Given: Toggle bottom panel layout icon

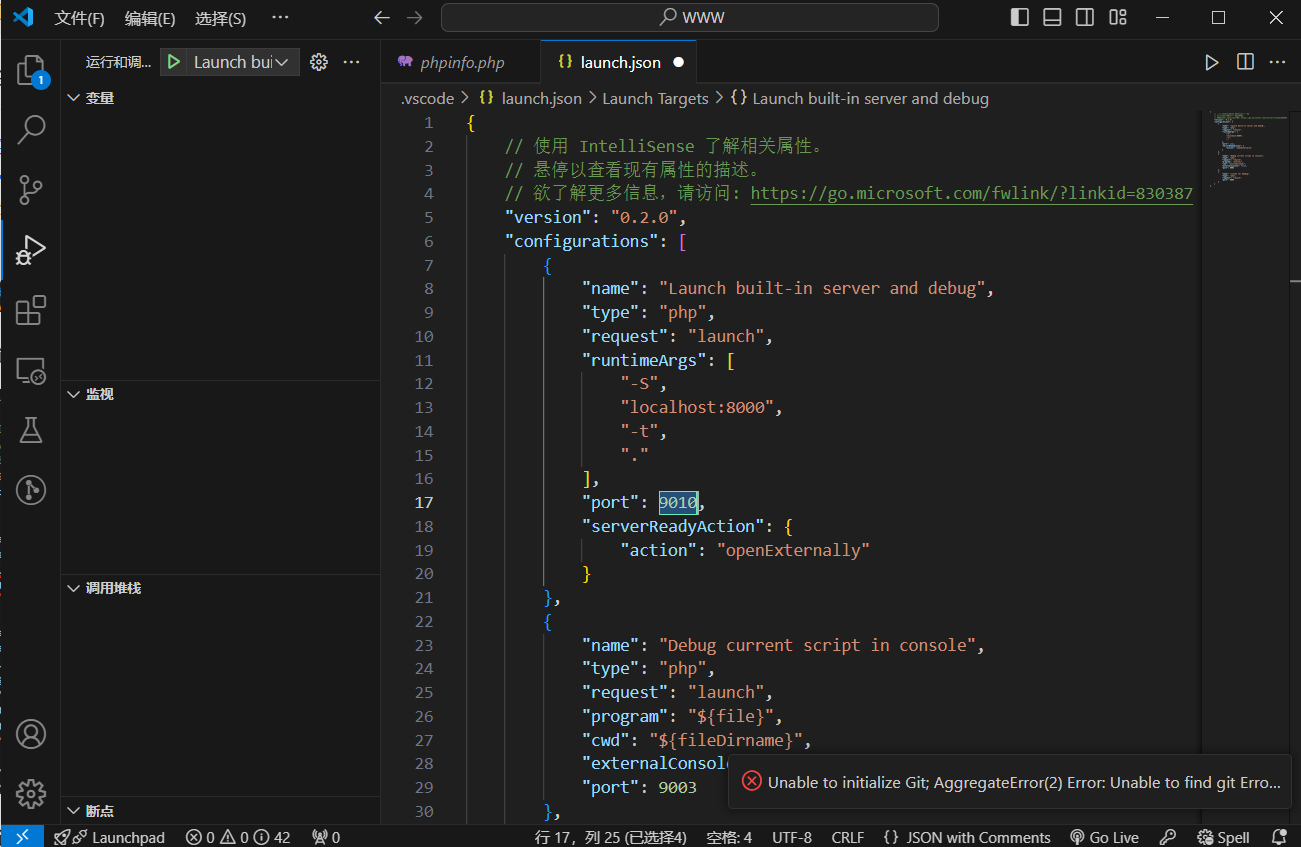Looking at the screenshot, I should coord(1052,18).
